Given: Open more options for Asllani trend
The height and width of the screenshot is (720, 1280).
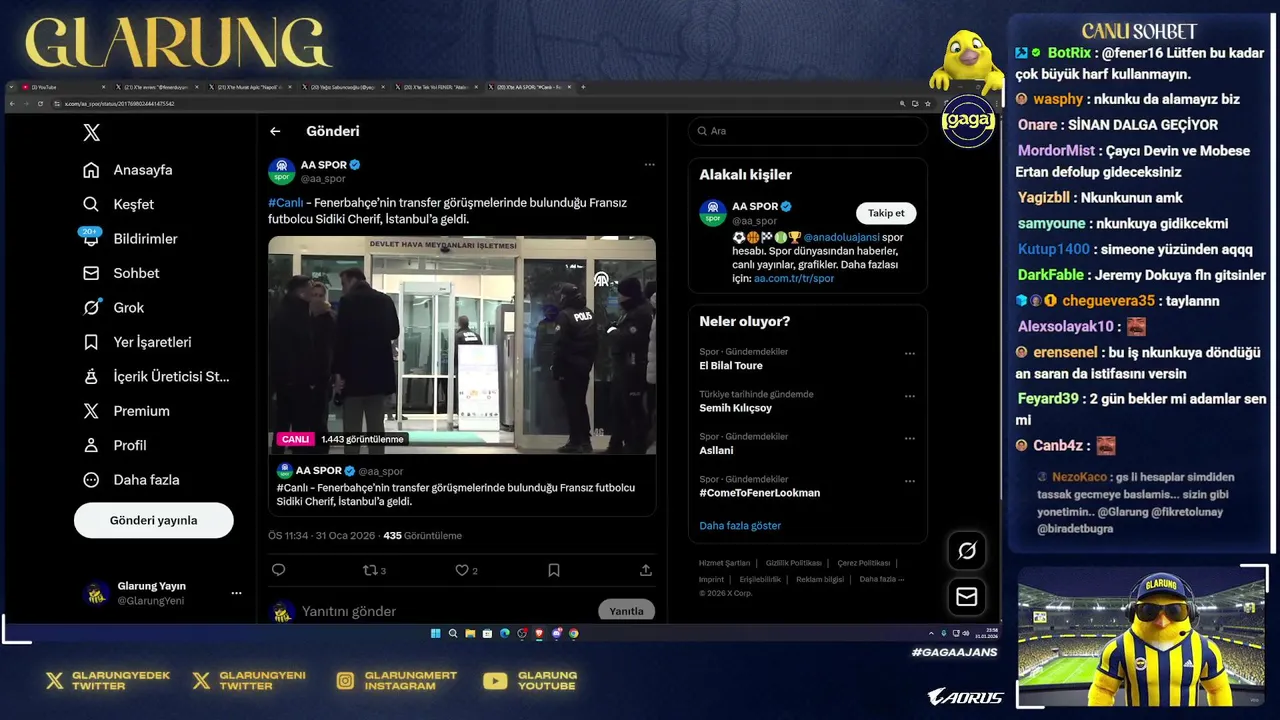Looking at the screenshot, I should click(x=910, y=438).
